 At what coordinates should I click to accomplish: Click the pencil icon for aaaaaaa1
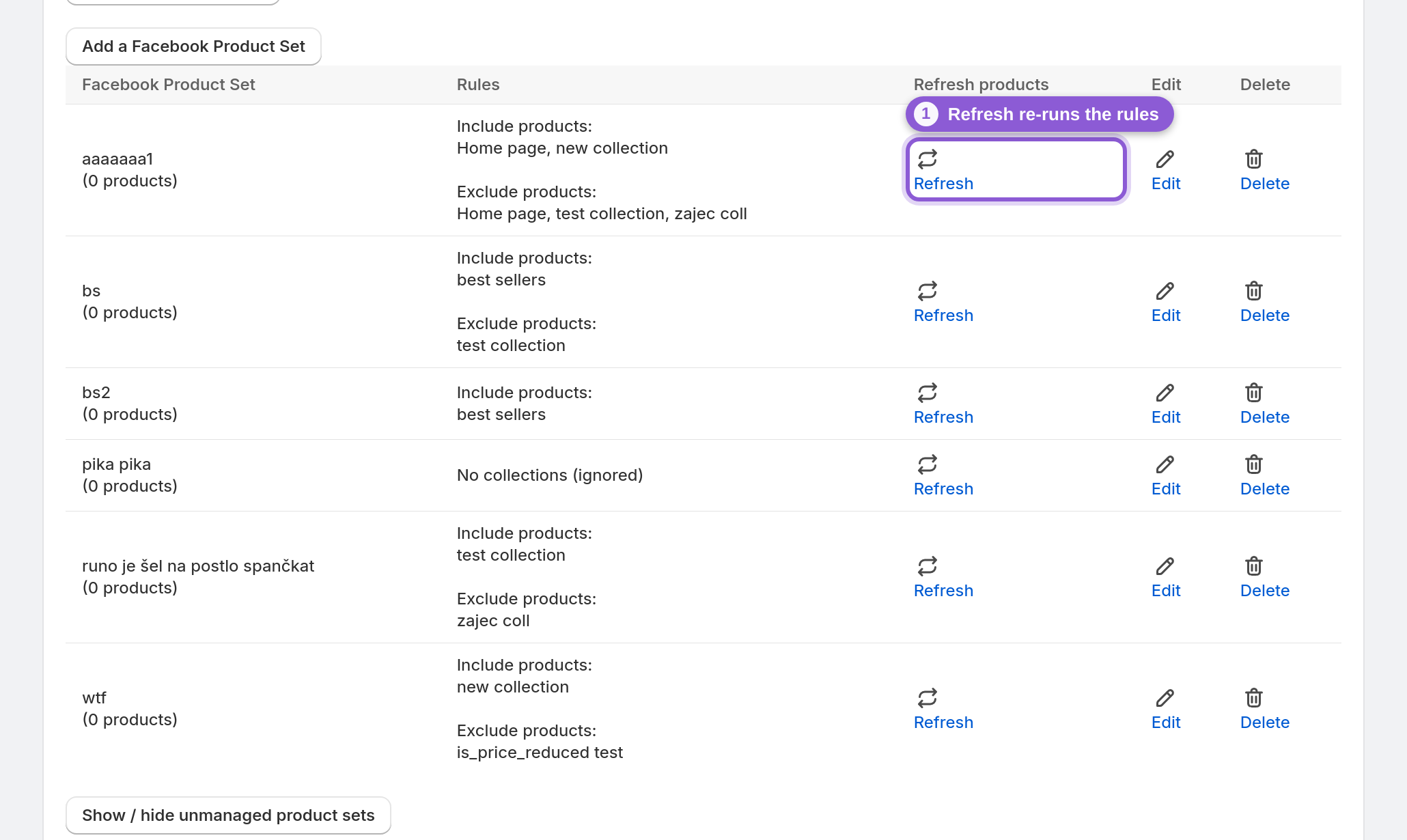point(1165,159)
